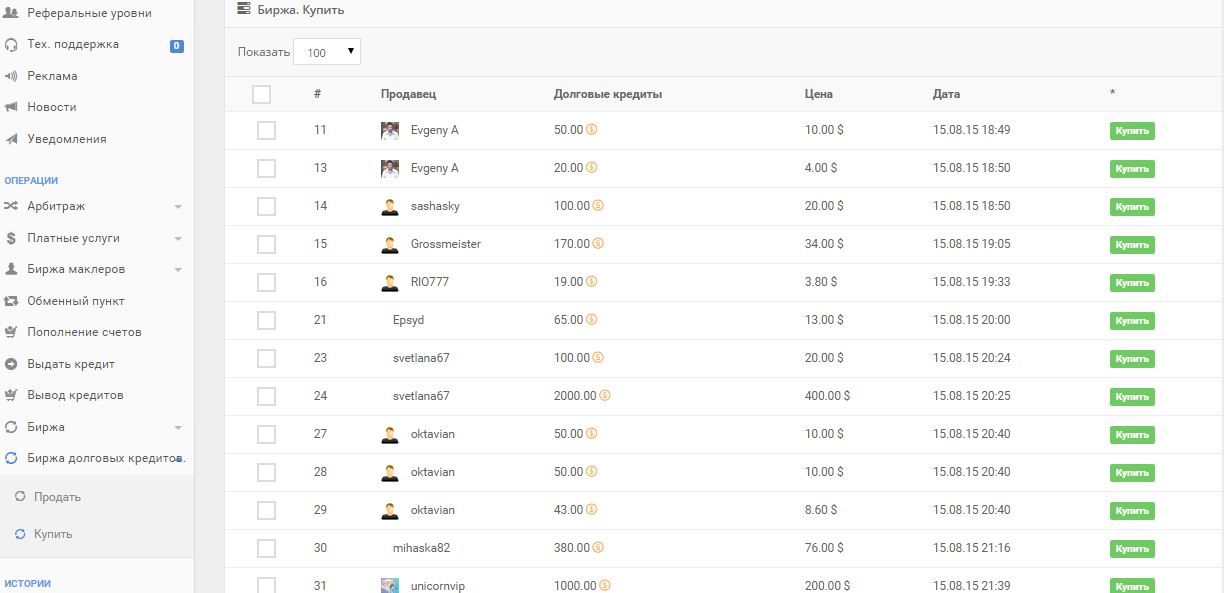The width and height of the screenshot is (1224, 593).
Task: Click the Выдать кредит arrow circle icon
Action: [x=11, y=364]
